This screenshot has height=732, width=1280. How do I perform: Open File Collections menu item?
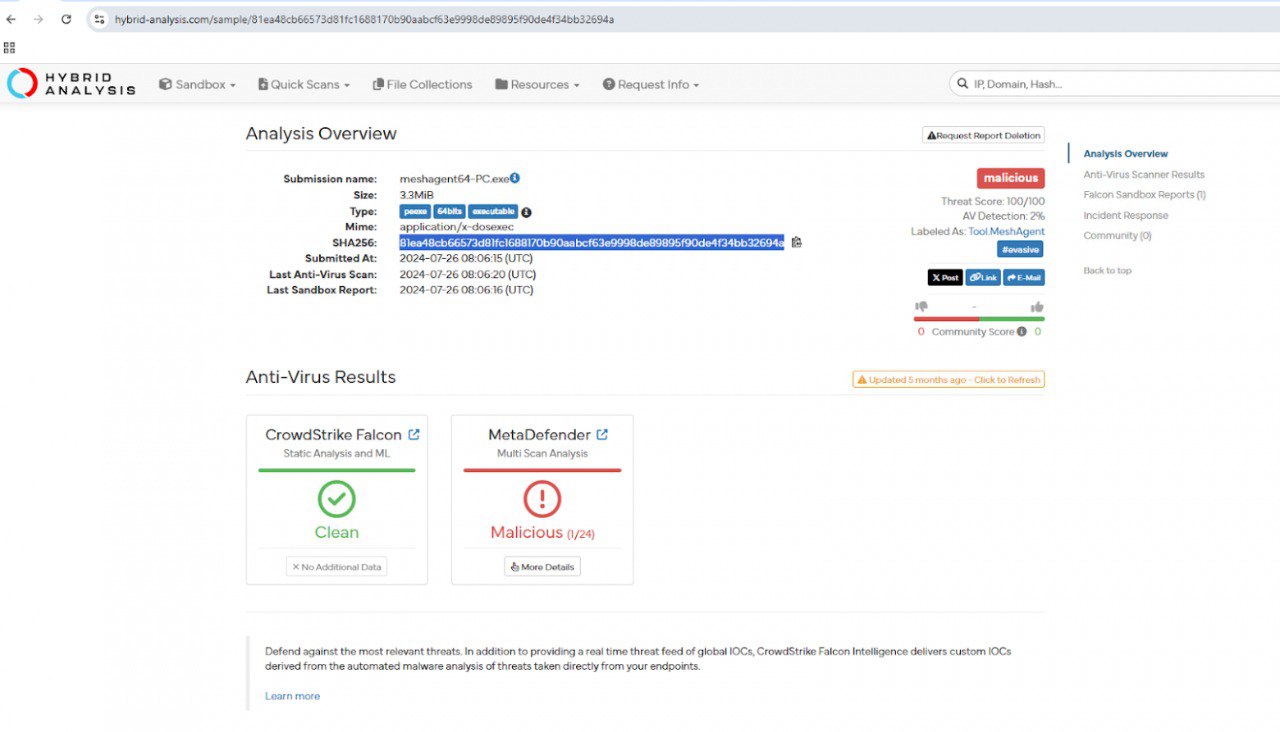coord(422,85)
